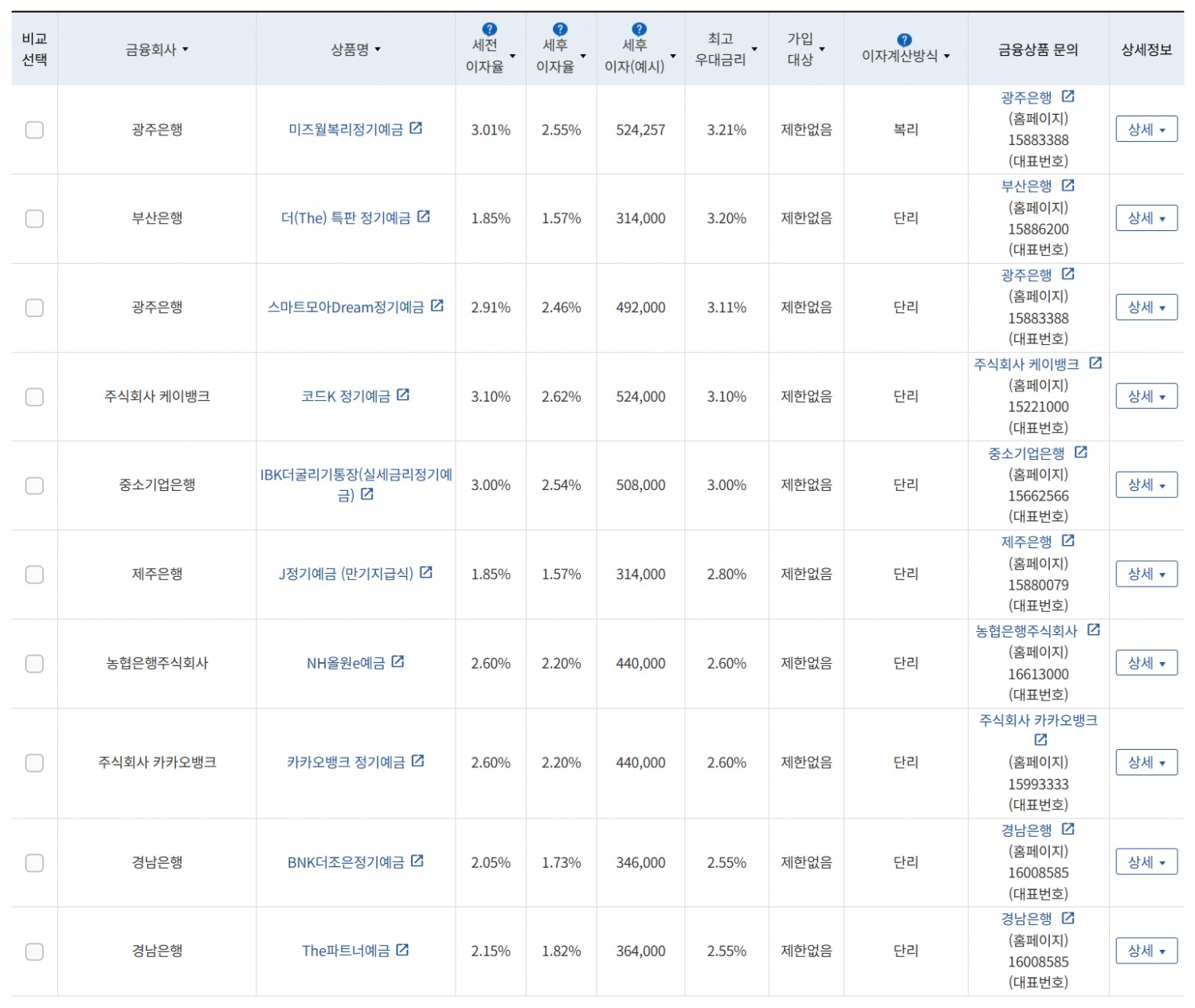This screenshot has height=1008, width=1195.
Task: Open external link icon beside BNK더조은정기예금
Action: click(x=417, y=861)
